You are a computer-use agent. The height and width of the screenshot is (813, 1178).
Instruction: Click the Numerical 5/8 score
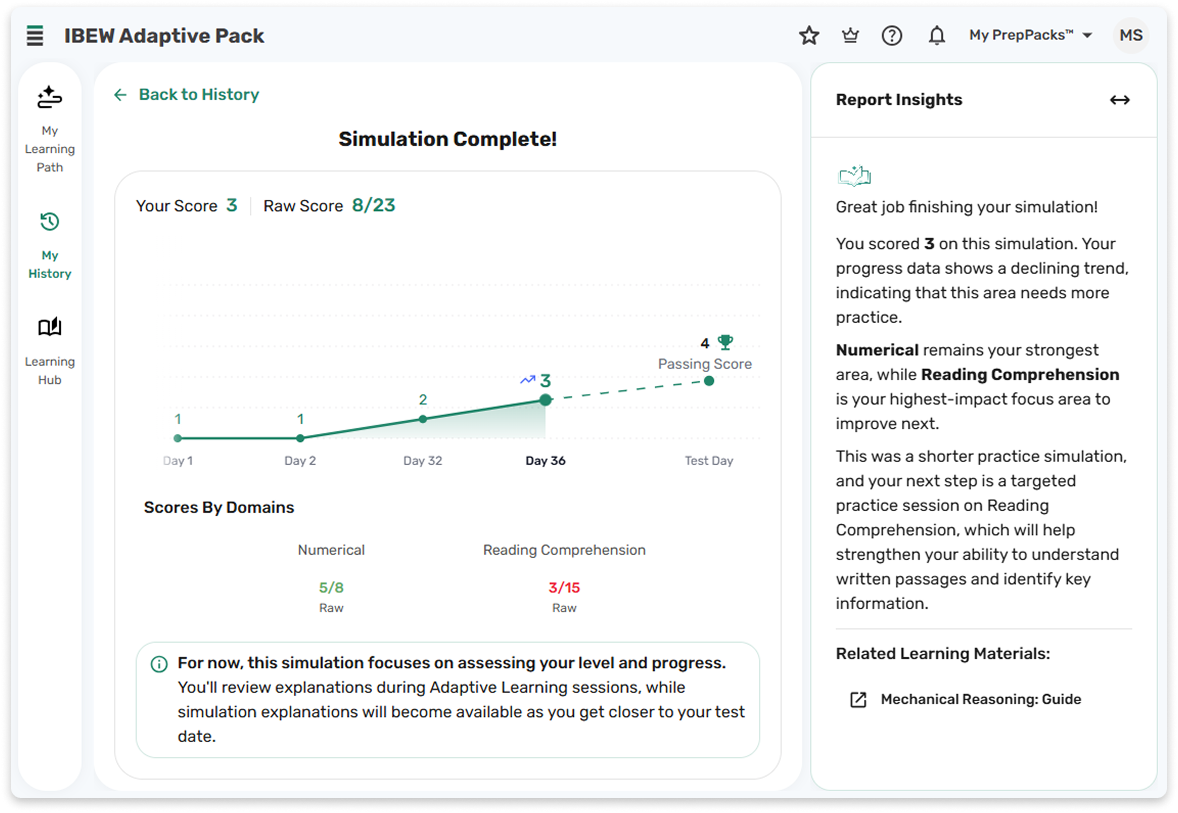pyautogui.click(x=331, y=588)
